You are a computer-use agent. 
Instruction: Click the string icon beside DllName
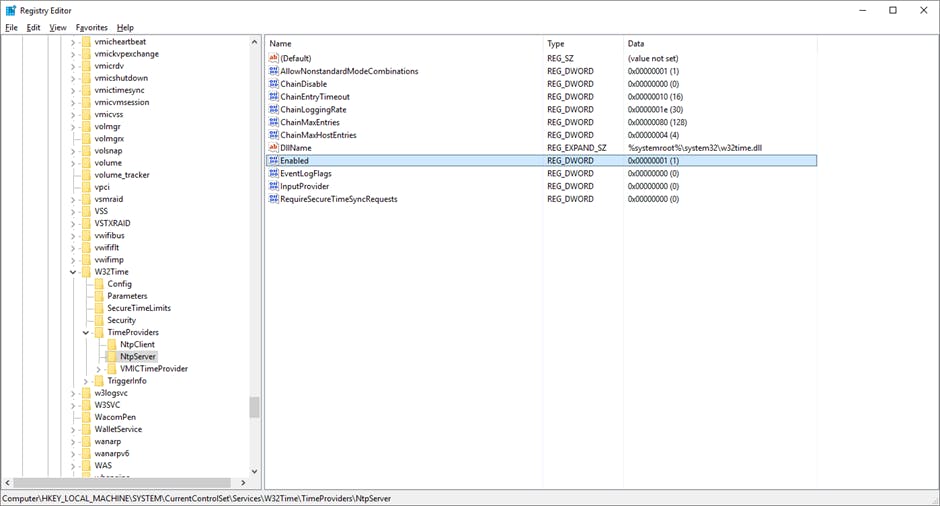point(273,148)
